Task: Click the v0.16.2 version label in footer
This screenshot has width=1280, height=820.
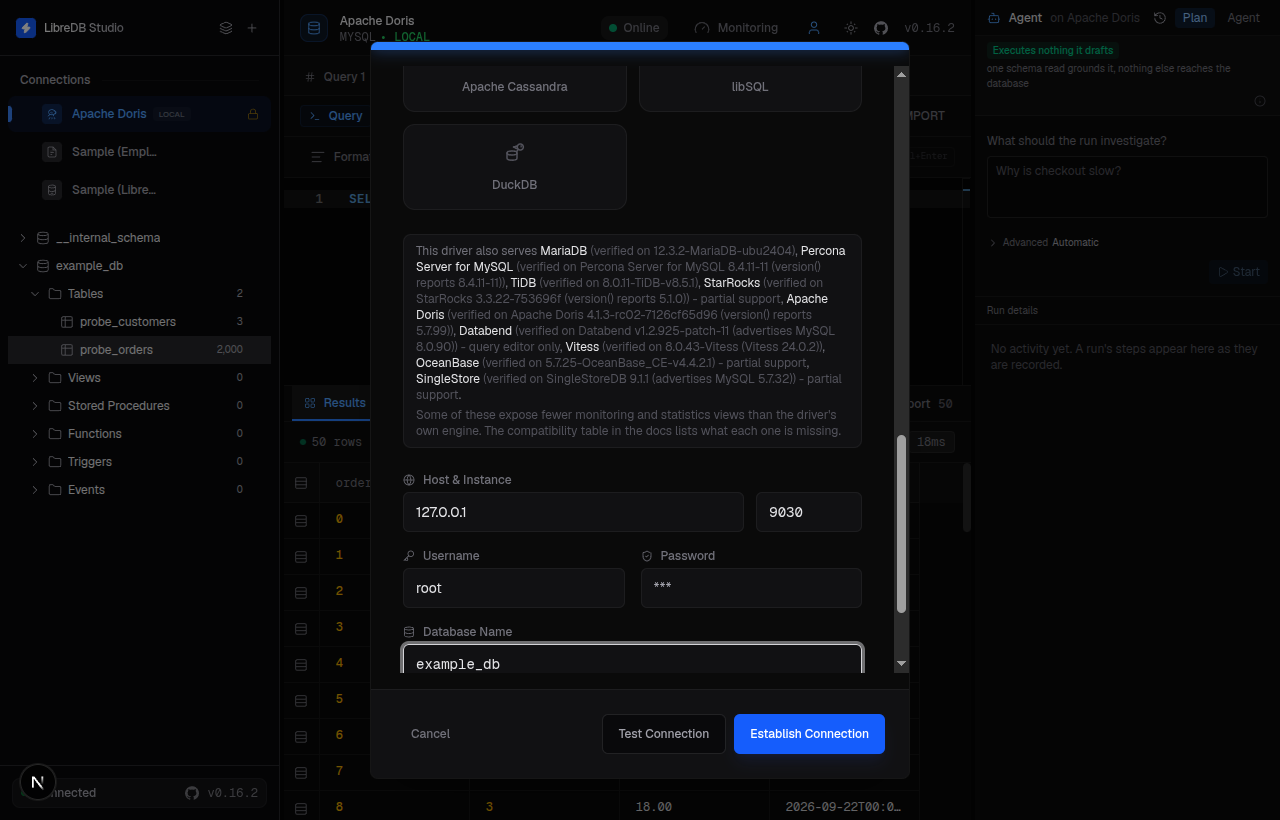Action: click(x=232, y=793)
